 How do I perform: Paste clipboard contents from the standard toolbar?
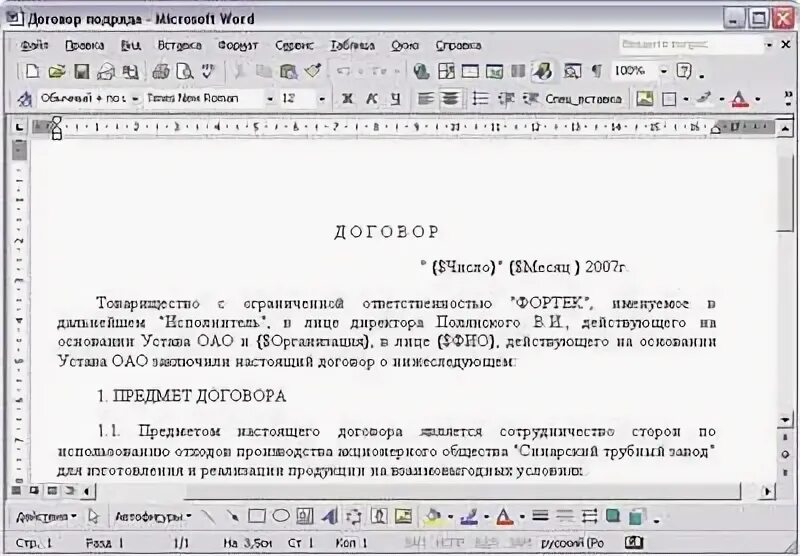coord(288,71)
